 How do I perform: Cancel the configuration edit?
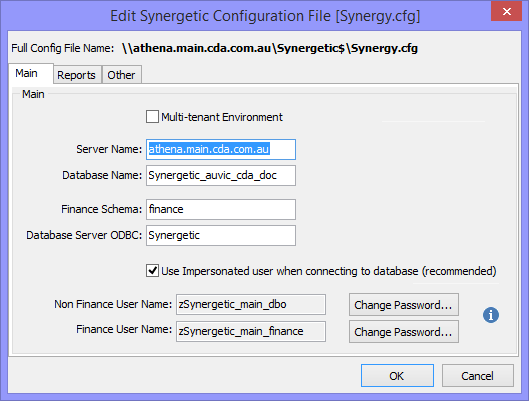click(x=477, y=376)
